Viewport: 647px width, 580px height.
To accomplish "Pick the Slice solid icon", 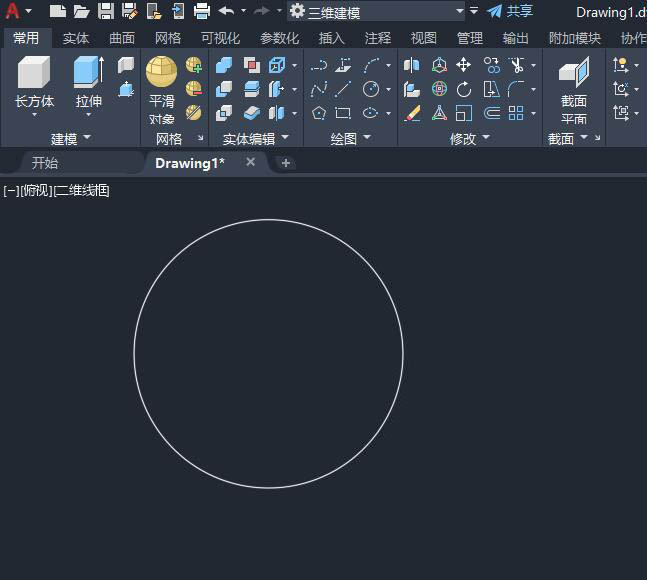I will pos(252,89).
